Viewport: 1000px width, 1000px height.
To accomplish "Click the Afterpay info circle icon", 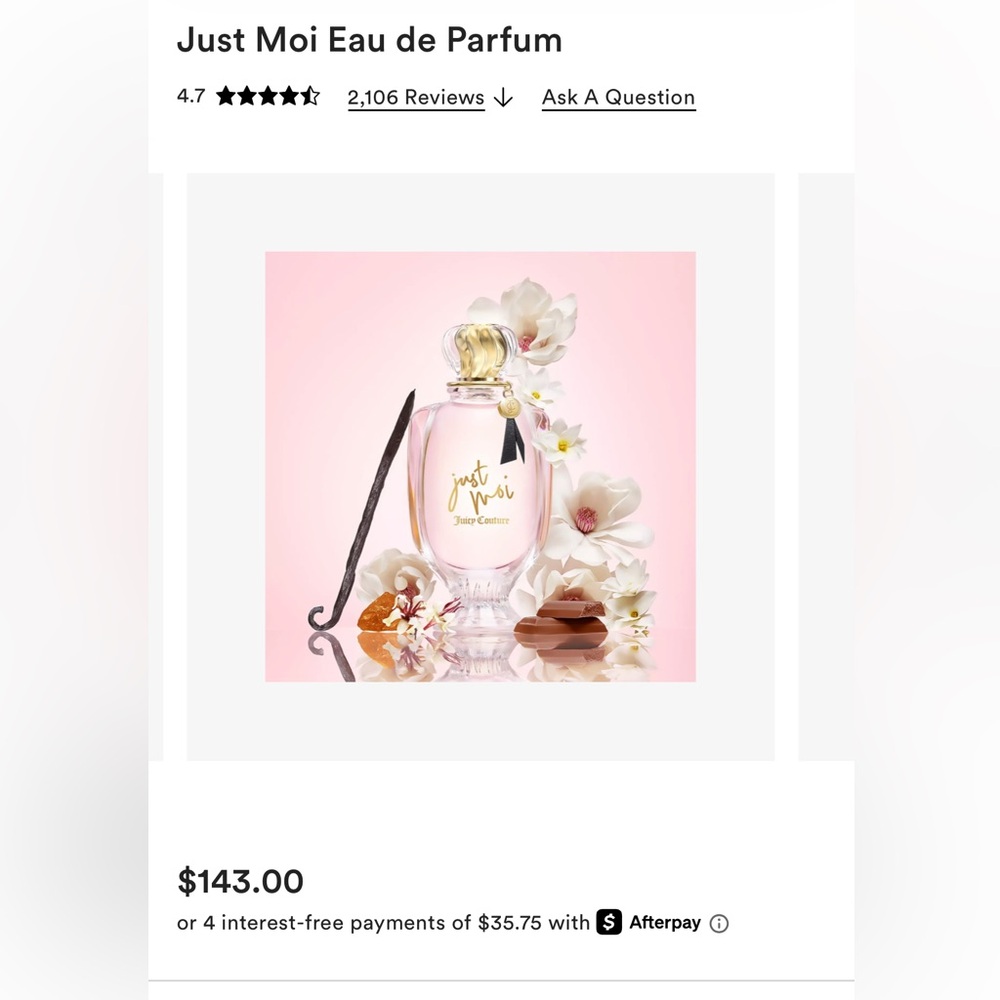I will coord(719,923).
